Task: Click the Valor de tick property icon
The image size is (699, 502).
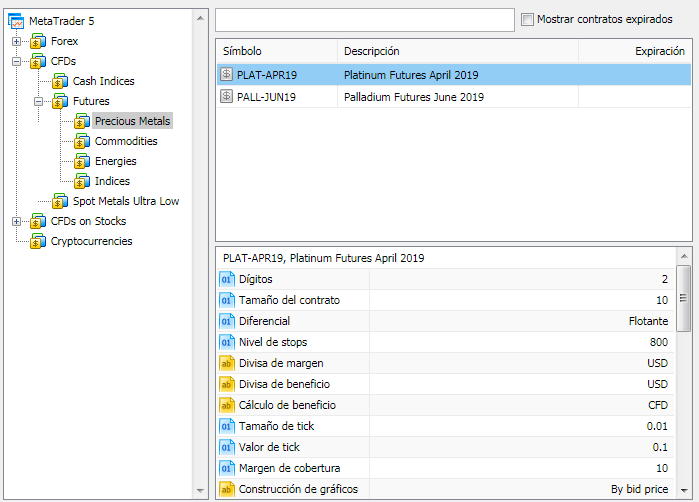Action: pyautogui.click(x=226, y=447)
